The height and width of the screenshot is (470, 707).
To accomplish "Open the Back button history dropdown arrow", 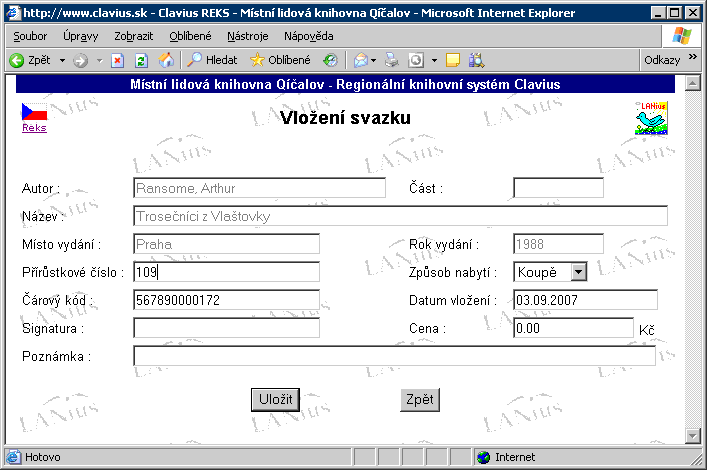I will pos(62,60).
